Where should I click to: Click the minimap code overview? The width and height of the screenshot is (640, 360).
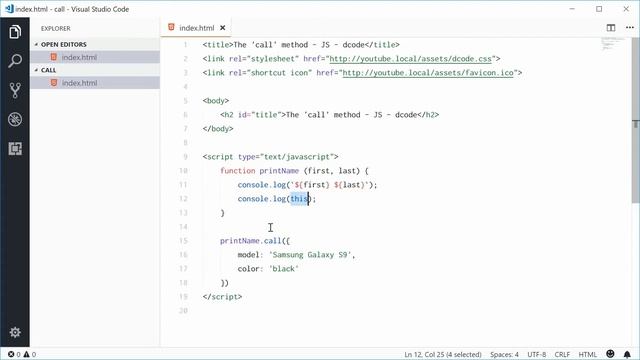[613, 44]
